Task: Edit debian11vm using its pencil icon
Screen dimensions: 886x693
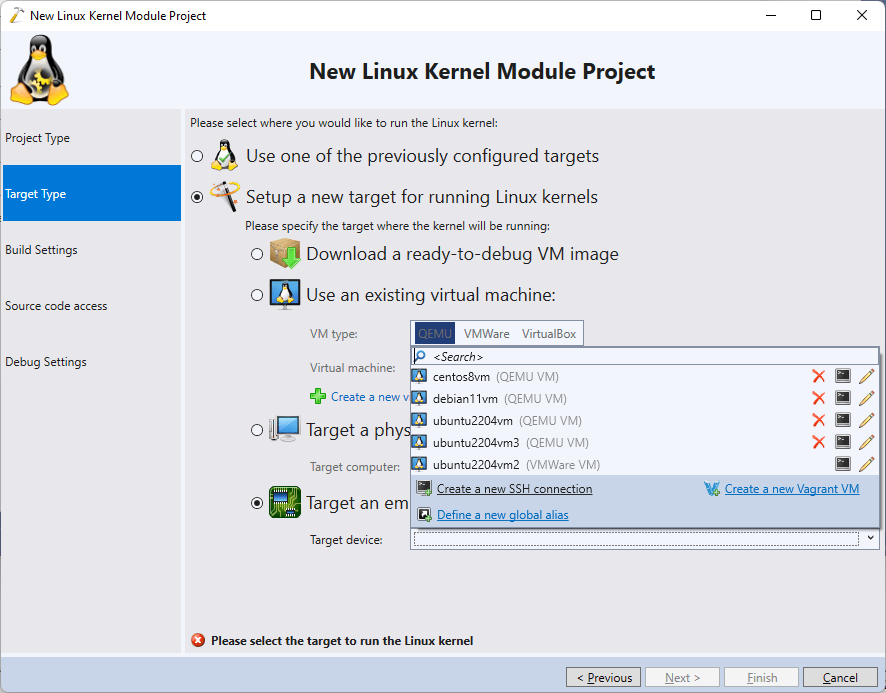Action: pos(866,398)
